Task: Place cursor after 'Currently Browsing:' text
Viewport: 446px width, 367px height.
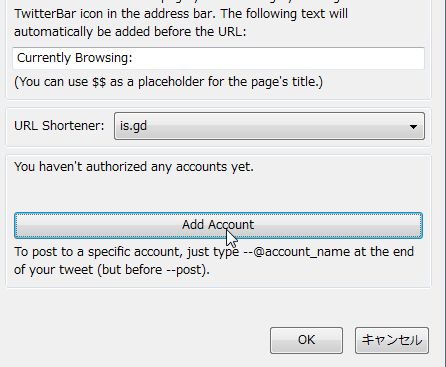Action: (x=134, y=58)
